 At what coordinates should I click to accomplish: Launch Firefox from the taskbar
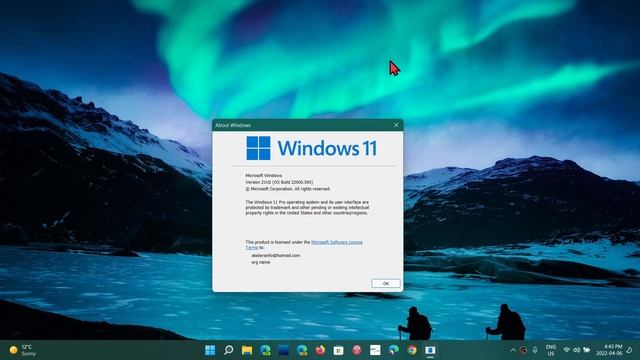tap(320, 350)
